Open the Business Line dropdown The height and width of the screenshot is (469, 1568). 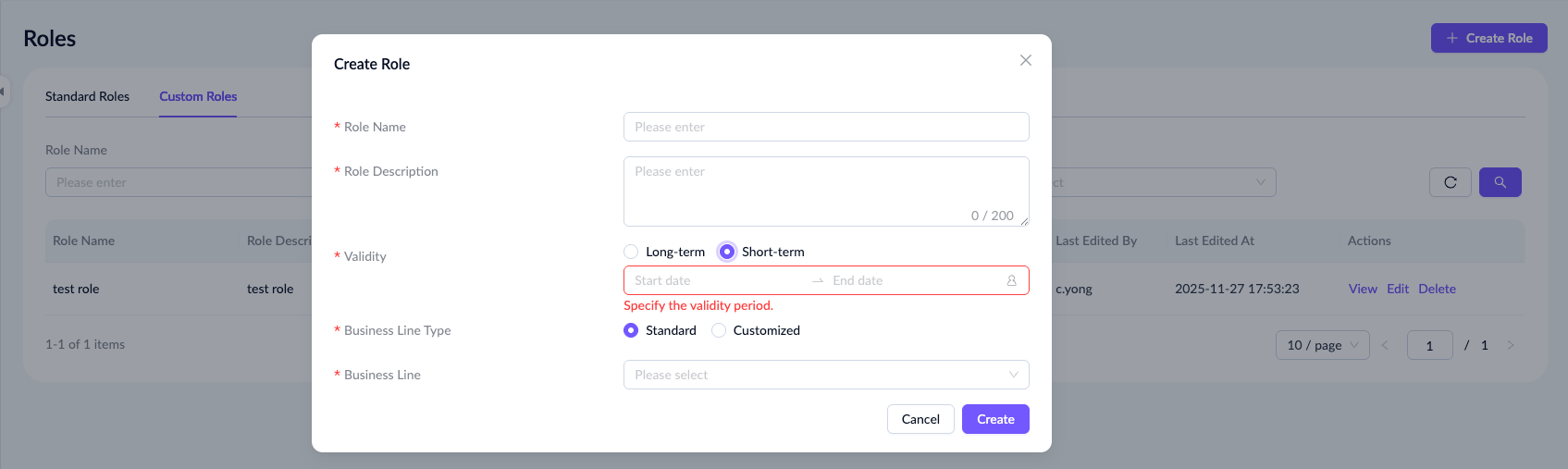click(x=826, y=375)
